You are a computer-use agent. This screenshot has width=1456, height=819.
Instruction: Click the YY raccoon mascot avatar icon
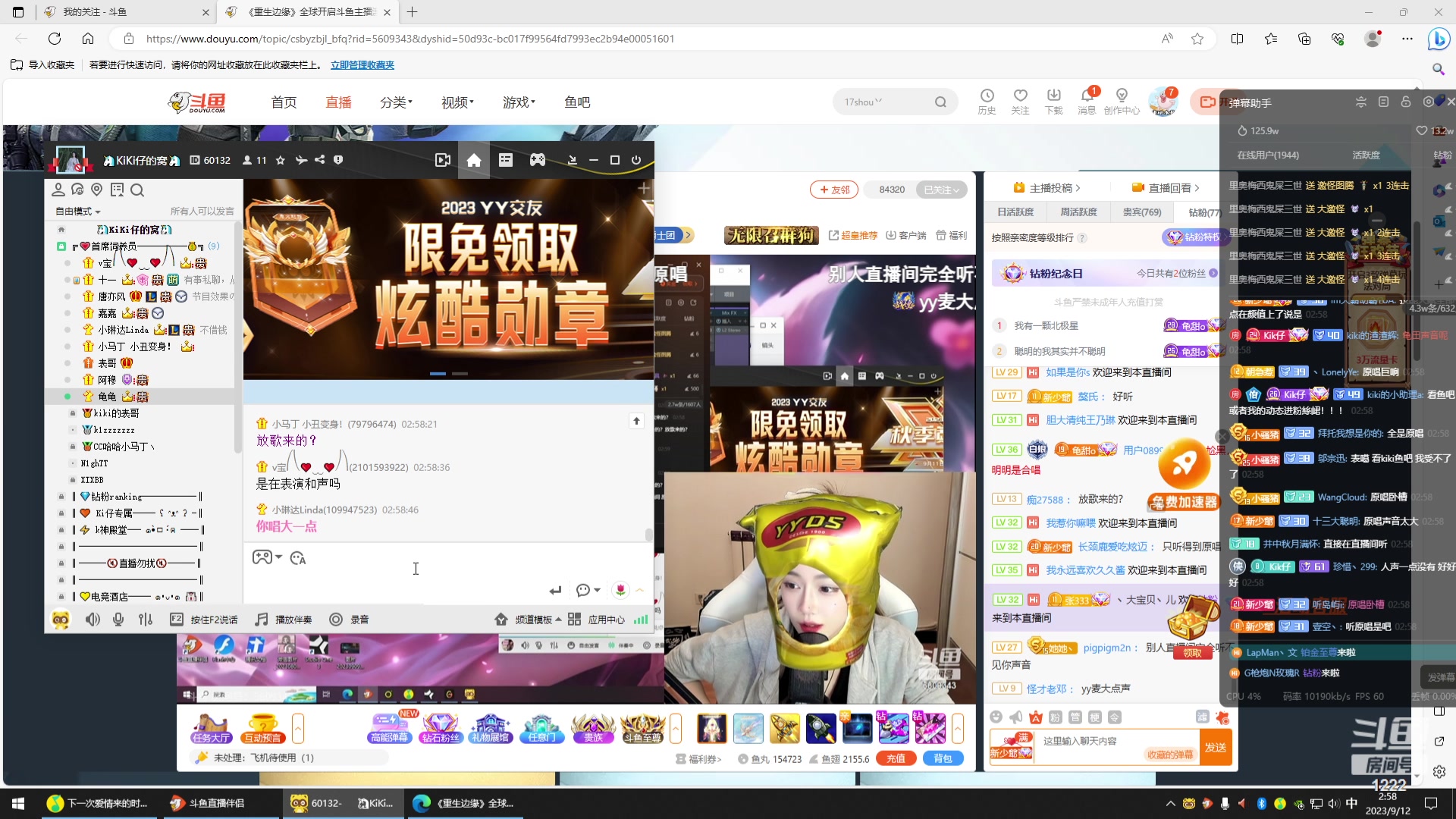pyautogui.click(x=61, y=620)
